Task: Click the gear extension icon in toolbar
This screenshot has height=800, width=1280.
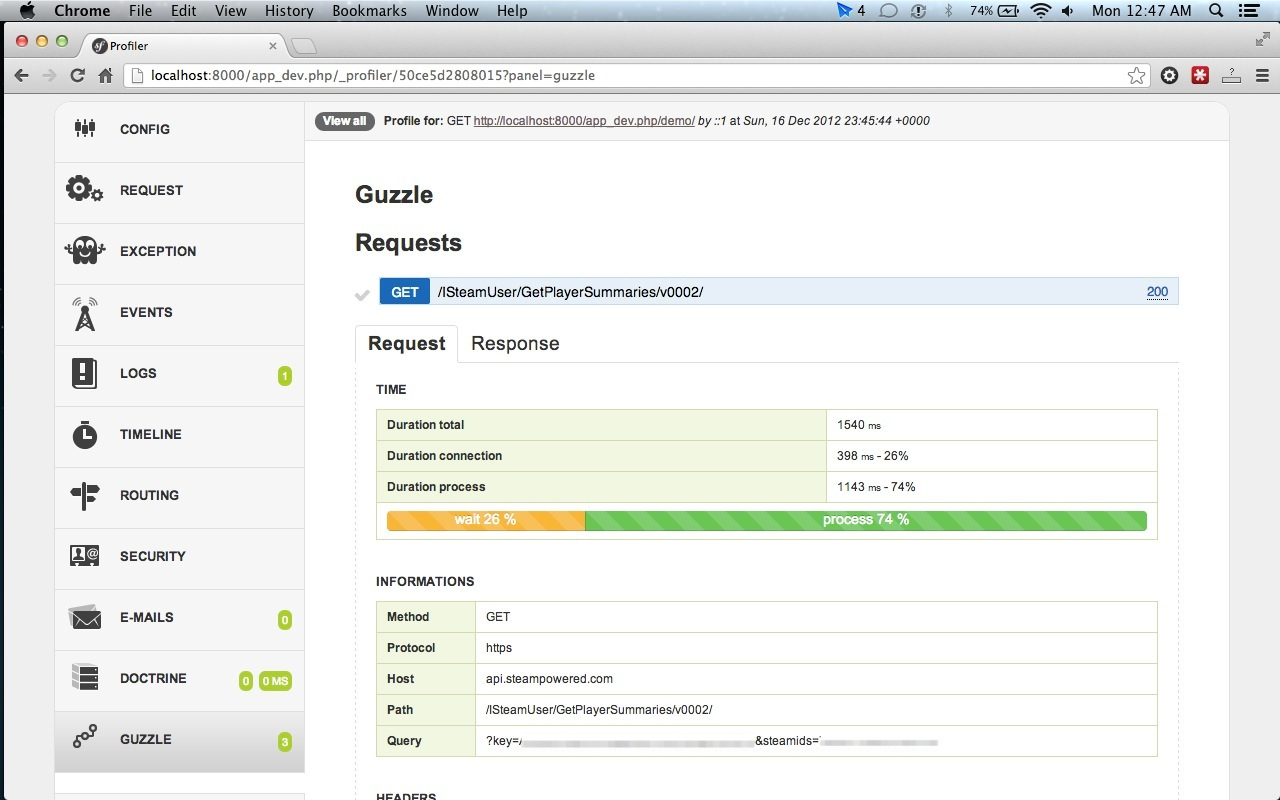Action: [x=1169, y=75]
